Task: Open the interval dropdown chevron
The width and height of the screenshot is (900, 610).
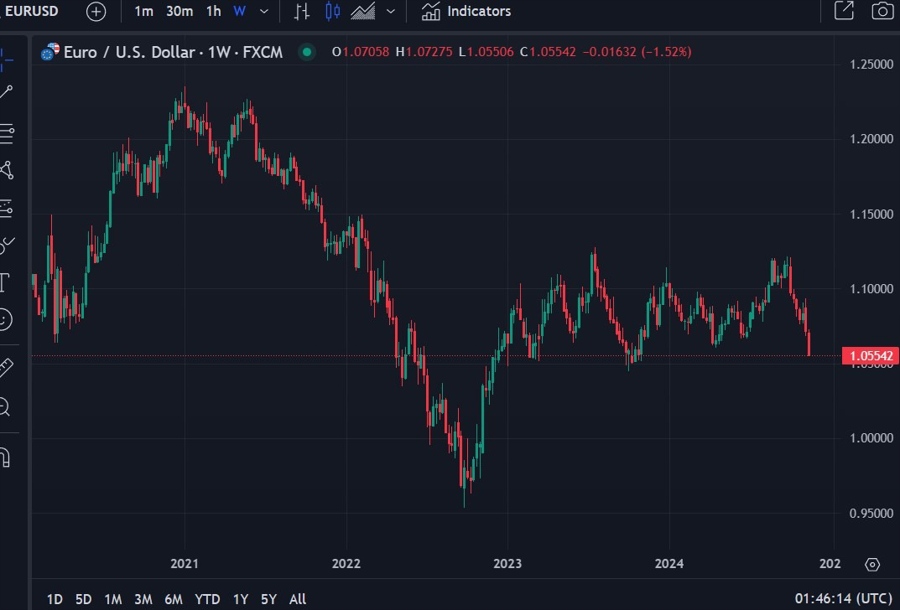Action: coord(262,12)
